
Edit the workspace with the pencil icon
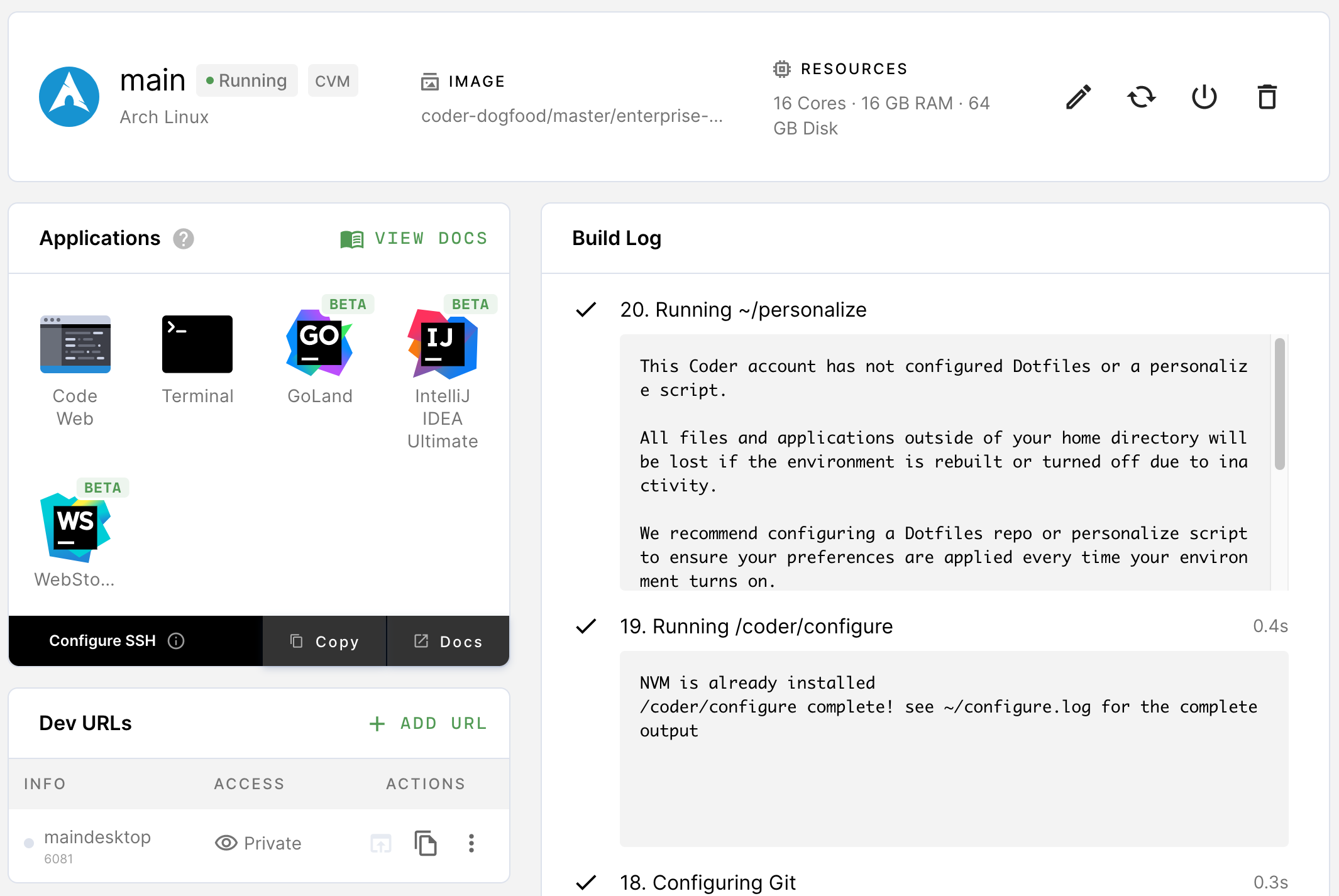pyautogui.click(x=1077, y=97)
